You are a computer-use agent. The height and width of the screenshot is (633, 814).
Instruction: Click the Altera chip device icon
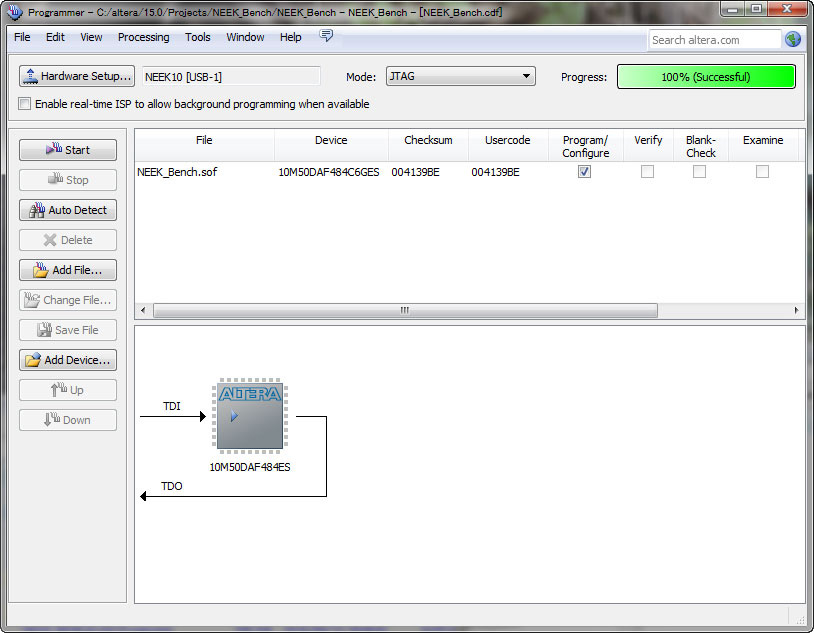(x=248, y=415)
